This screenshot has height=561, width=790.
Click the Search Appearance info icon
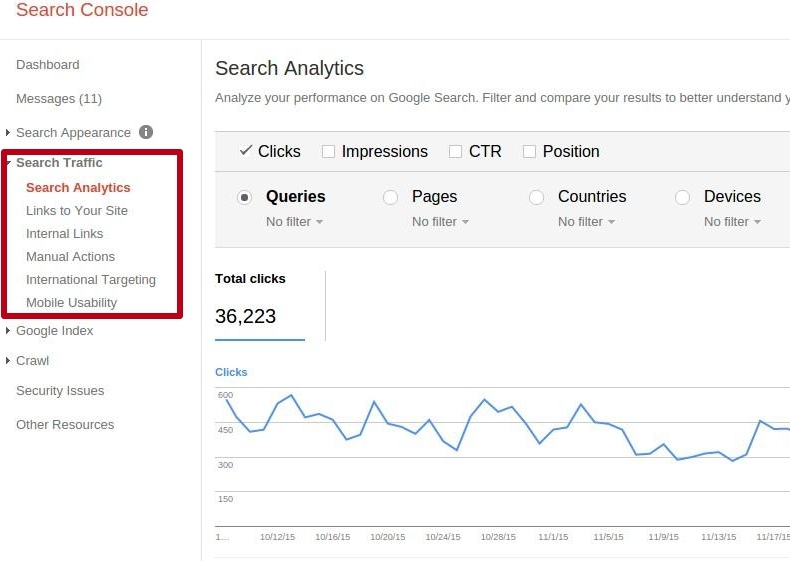pos(146,132)
